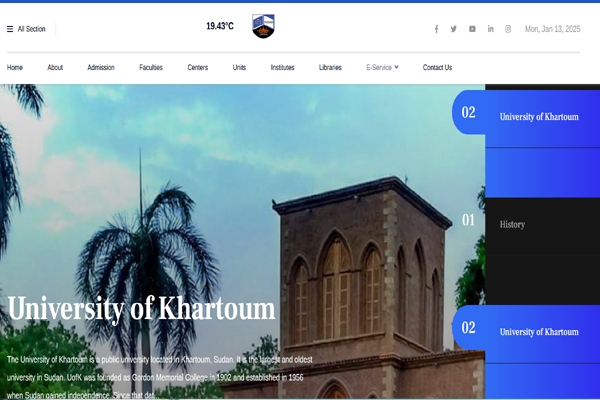Open the Faculties menu item
The width and height of the screenshot is (600, 400).
[151, 67]
